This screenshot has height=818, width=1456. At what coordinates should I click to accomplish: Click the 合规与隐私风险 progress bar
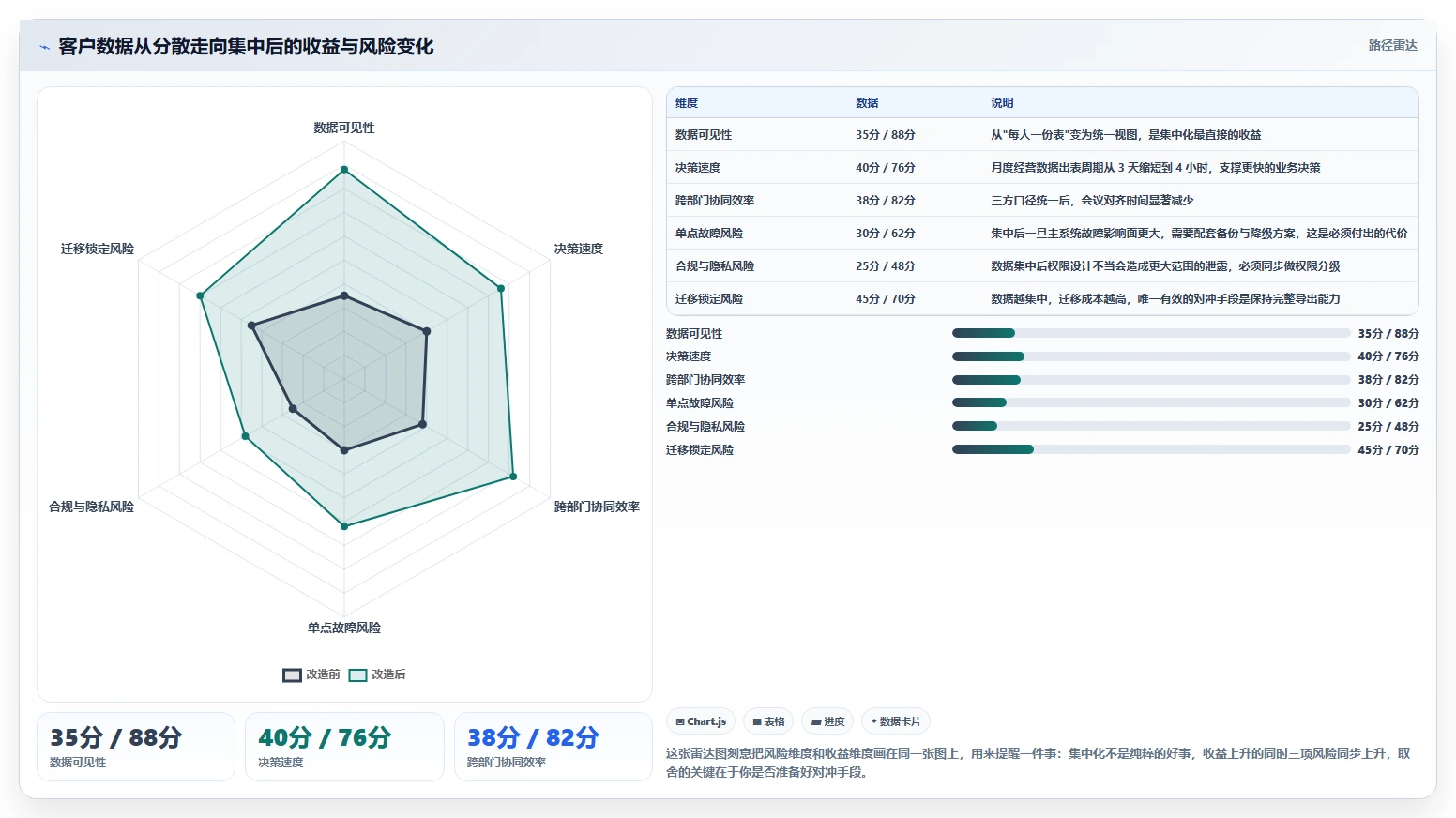pyautogui.click(x=1151, y=426)
